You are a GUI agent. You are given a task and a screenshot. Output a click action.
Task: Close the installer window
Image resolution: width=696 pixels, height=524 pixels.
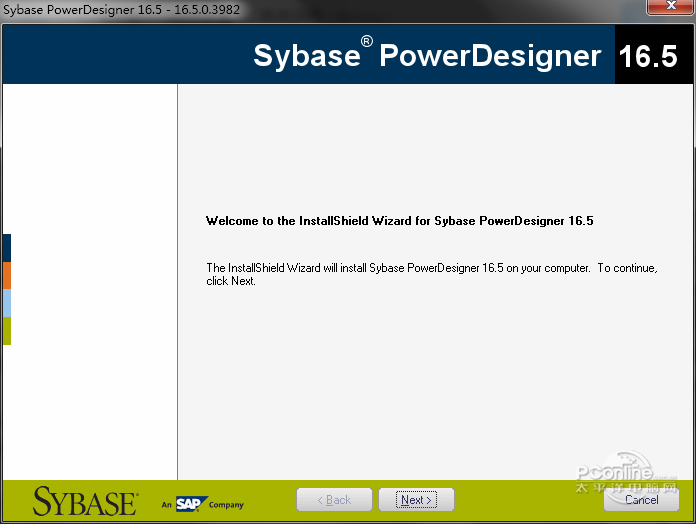coord(670,7)
